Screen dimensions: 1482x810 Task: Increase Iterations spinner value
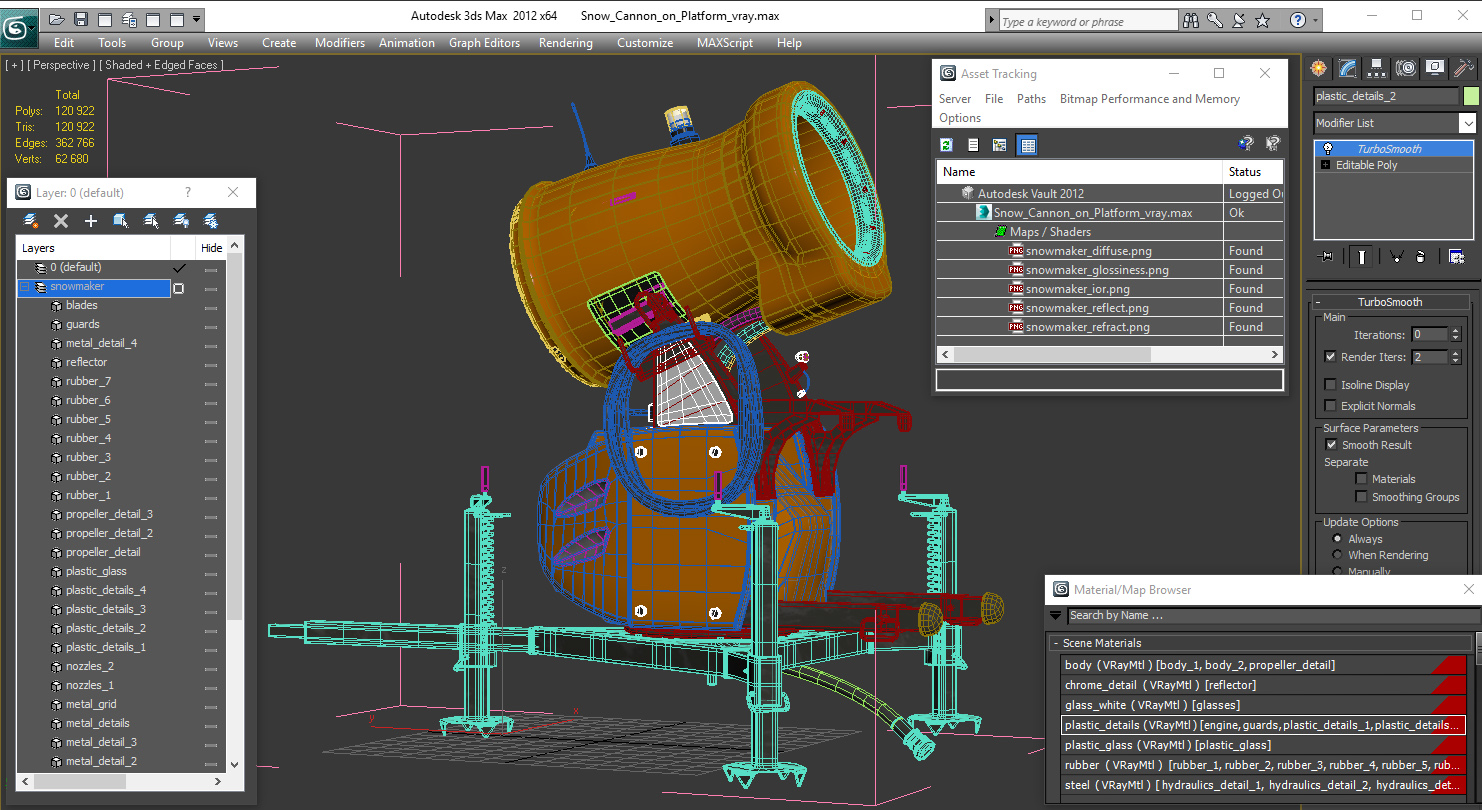coord(1455,331)
